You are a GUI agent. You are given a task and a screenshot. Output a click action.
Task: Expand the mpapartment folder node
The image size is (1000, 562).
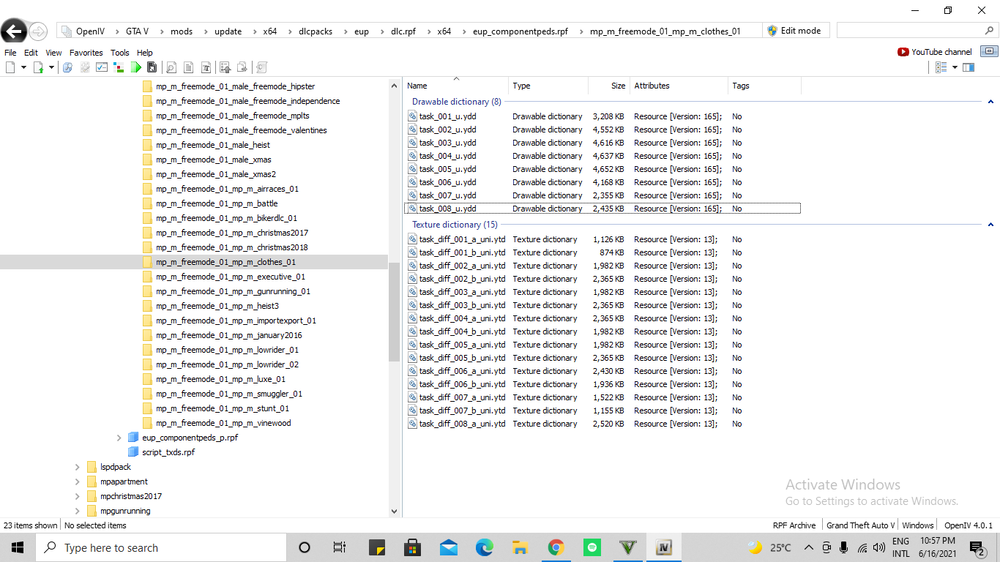[x=77, y=482]
